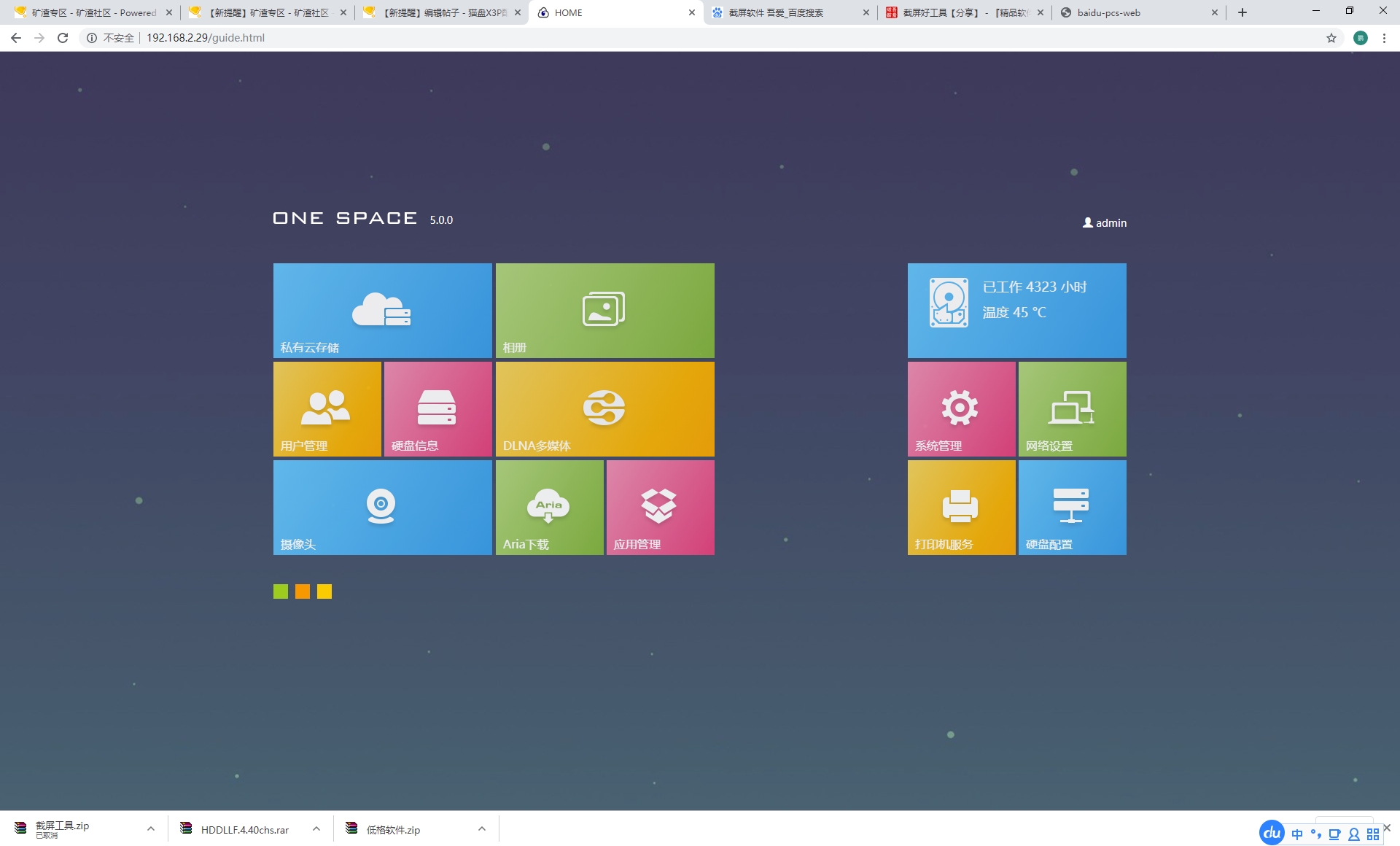Open the Aria下载 download tile
The height and width of the screenshot is (846, 1400).
549,507
